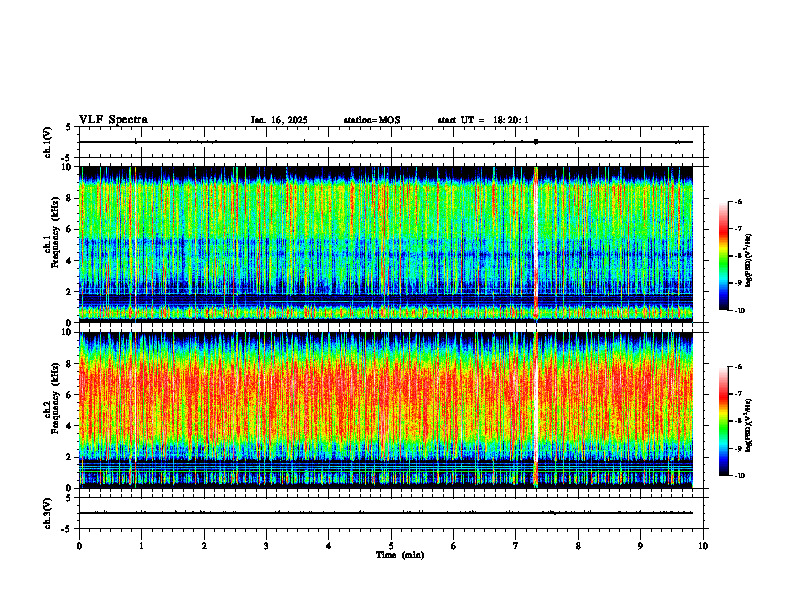Click the "ch.1(V)" waveform axis label

click(x=47, y=142)
